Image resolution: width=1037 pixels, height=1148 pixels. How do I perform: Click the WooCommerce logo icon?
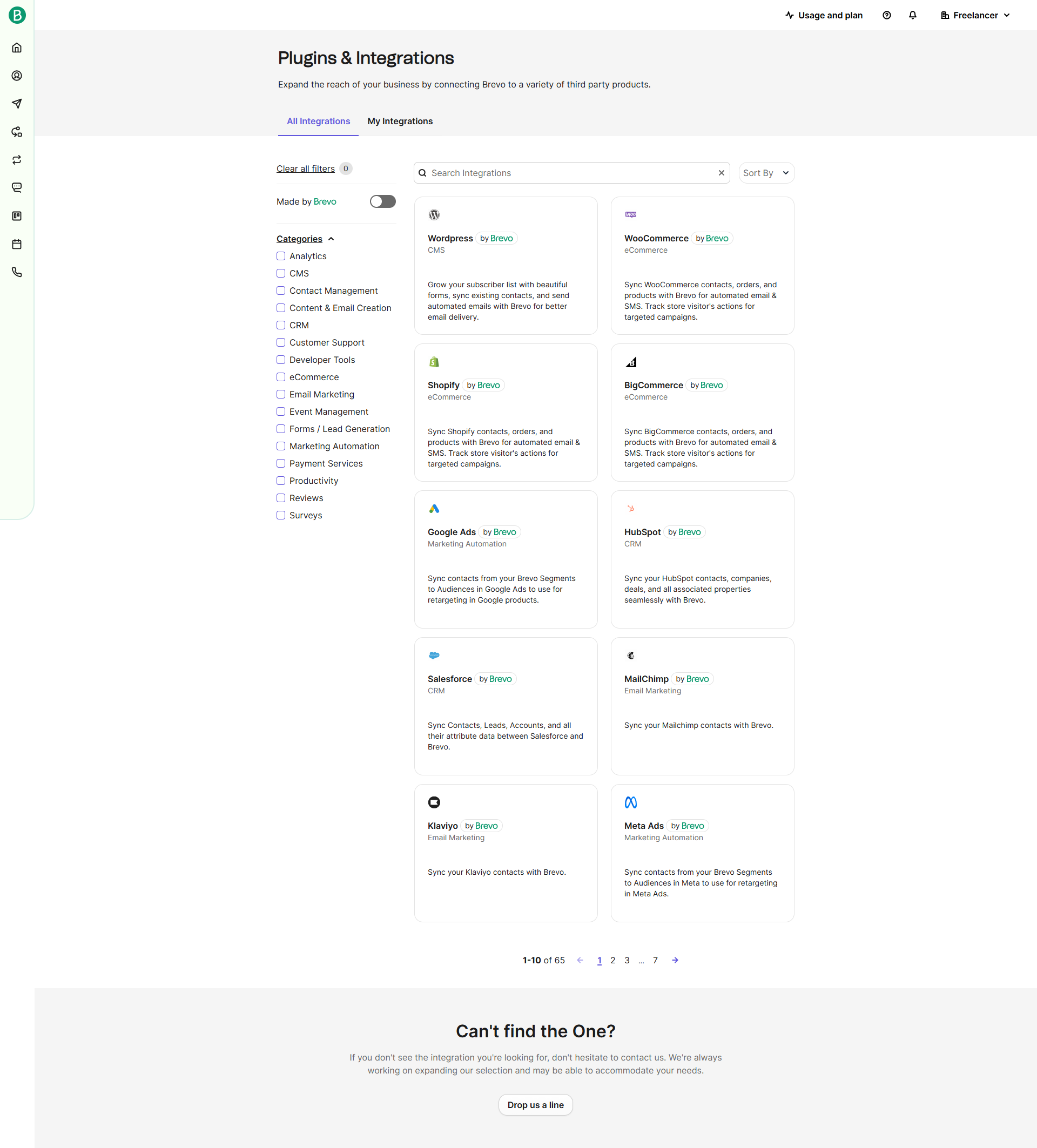[x=630, y=215]
